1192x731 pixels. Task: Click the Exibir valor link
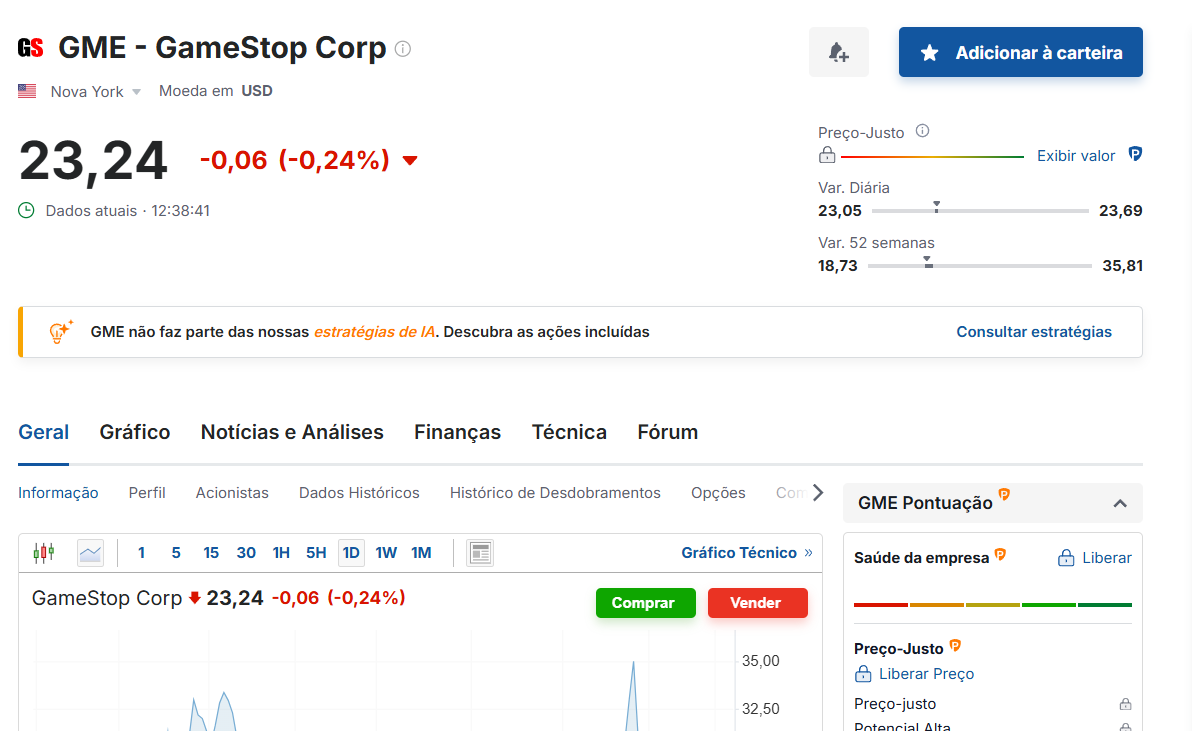click(1076, 156)
